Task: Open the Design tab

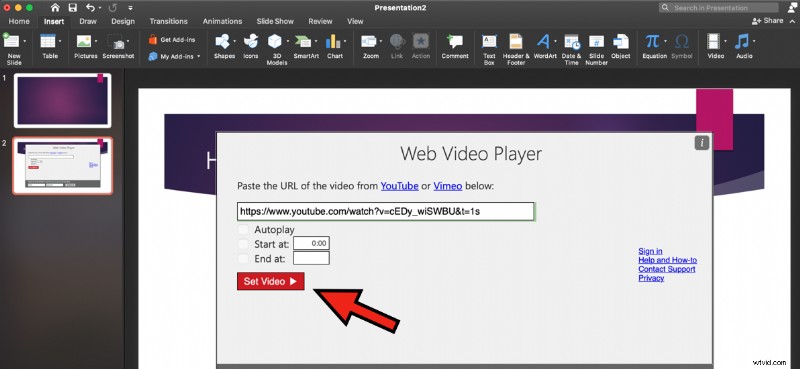Action: pos(123,21)
